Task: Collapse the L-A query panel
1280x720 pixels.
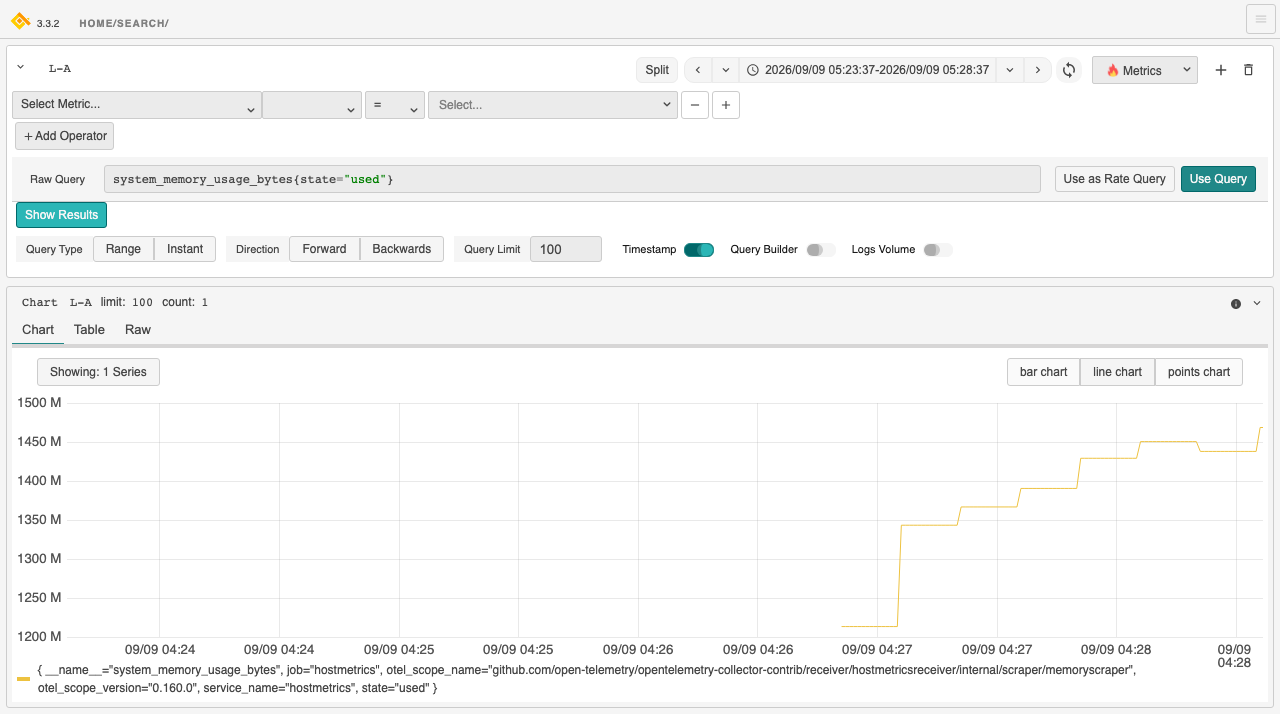Action: (x=21, y=68)
